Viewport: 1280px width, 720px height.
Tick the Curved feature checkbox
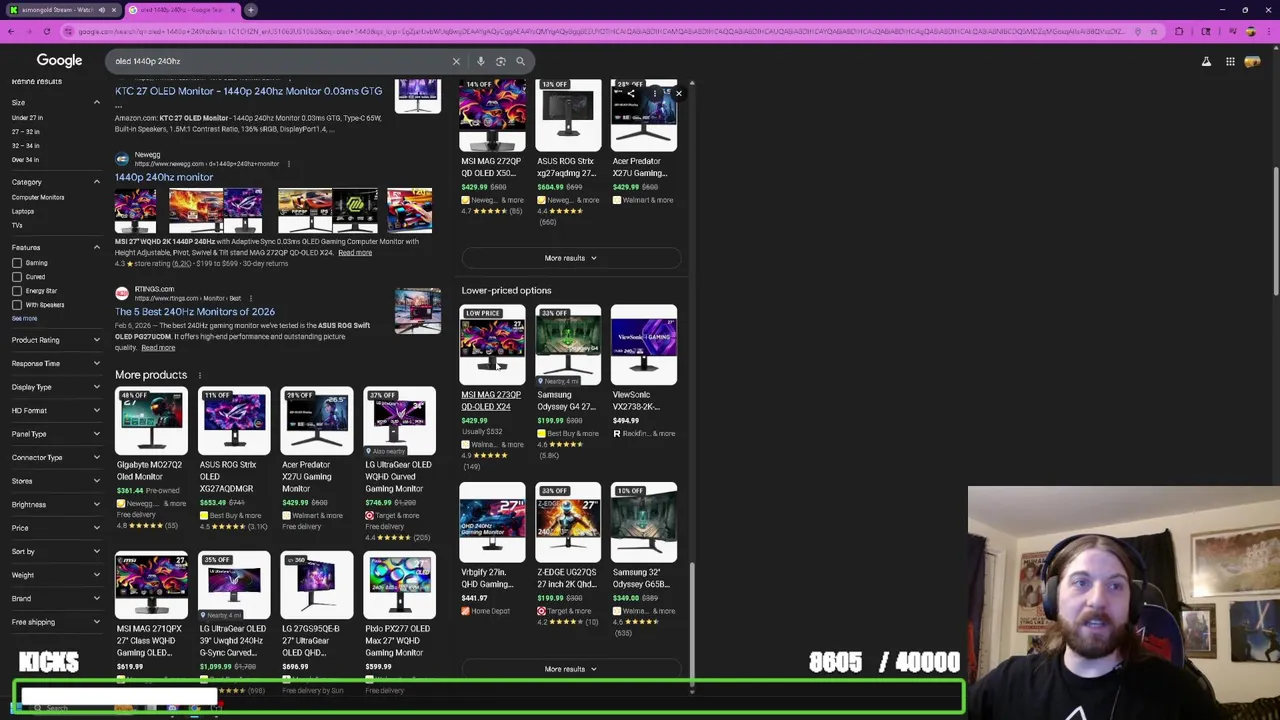pos(17,277)
